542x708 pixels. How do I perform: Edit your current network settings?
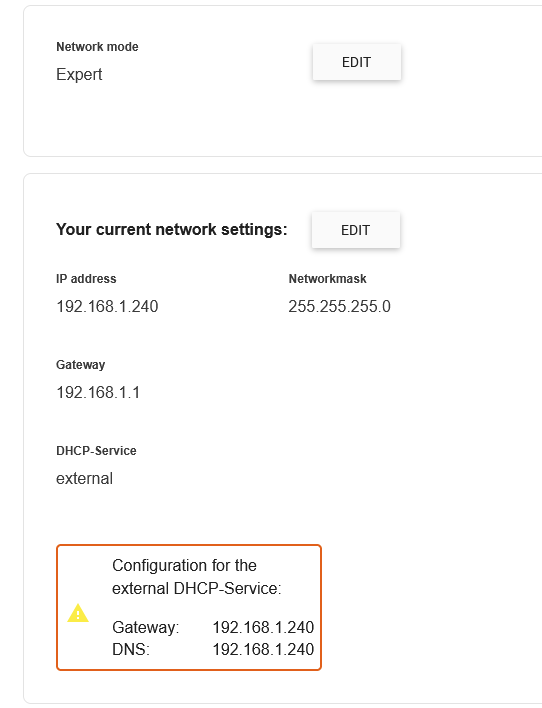coord(355,230)
